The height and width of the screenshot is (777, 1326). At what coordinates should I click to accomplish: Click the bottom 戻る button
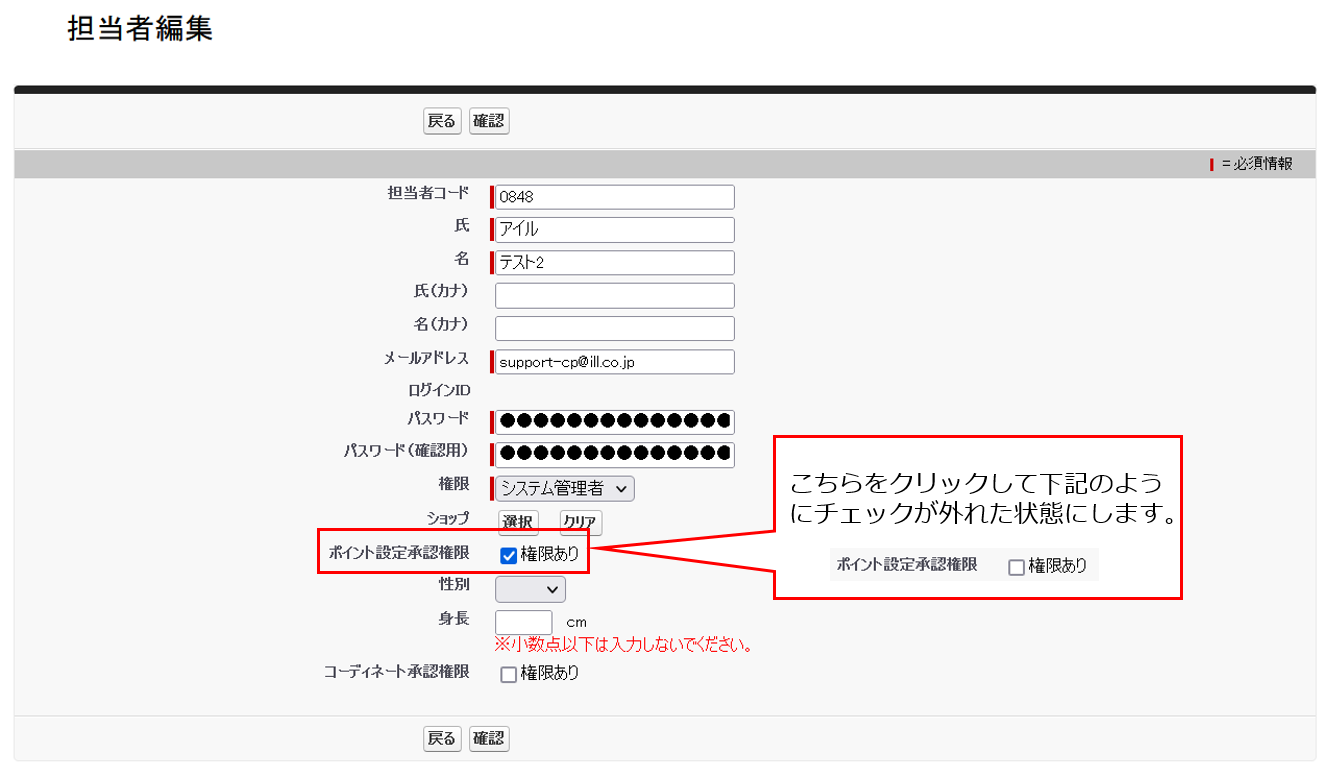click(x=441, y=739)
